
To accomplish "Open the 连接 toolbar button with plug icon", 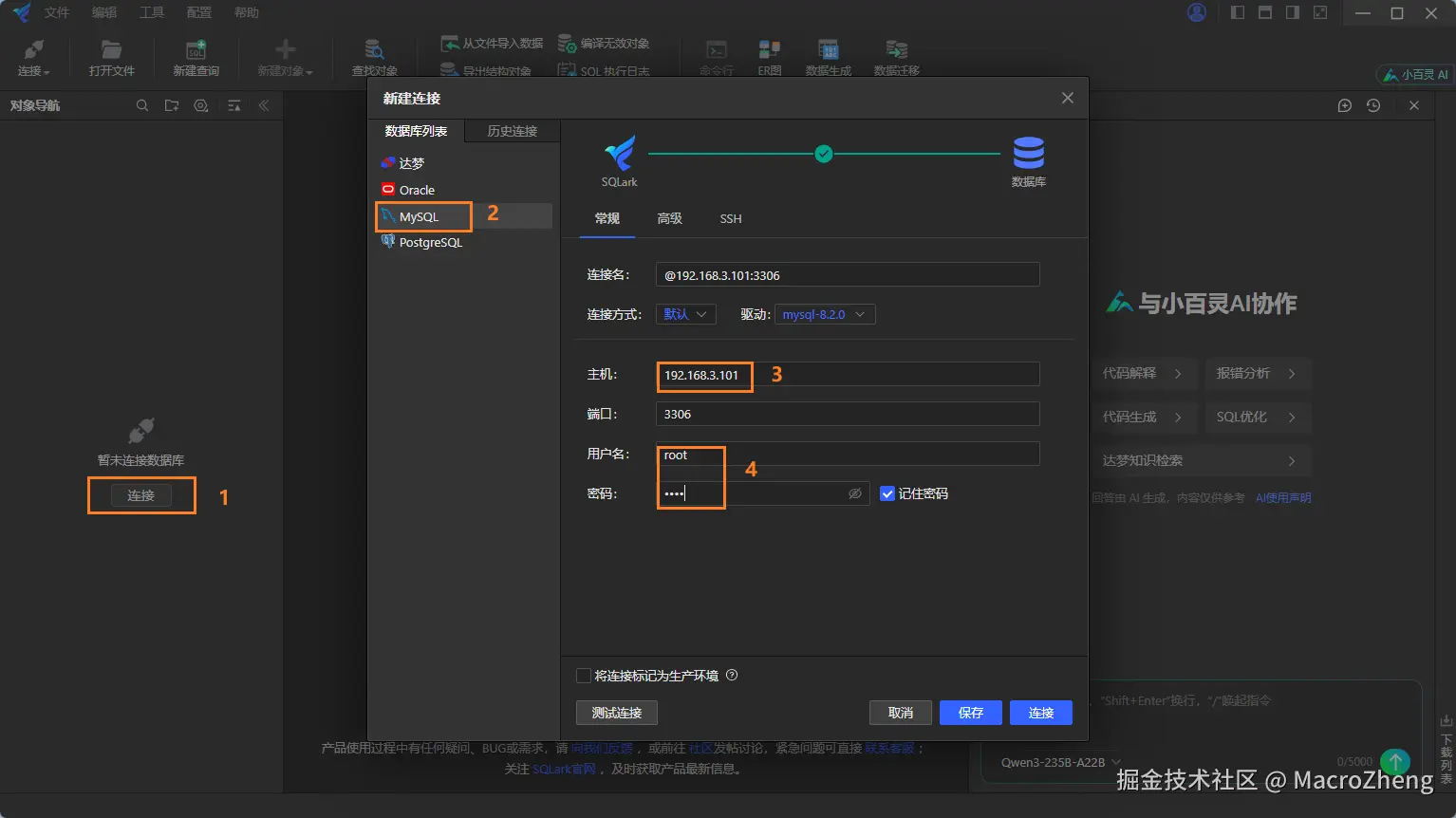I will click(x=33, y=58).
